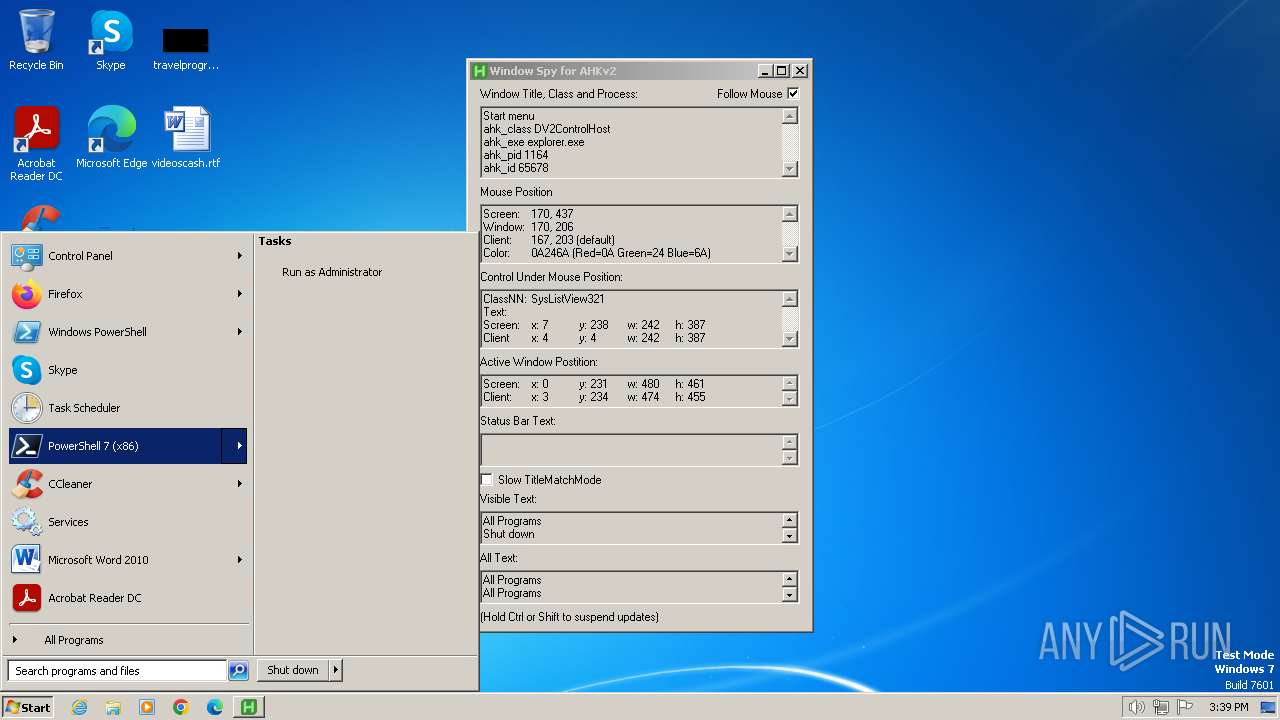Click the volume speaker tray icon
Screen dimensions: 1280x720
coord(1136,707)
